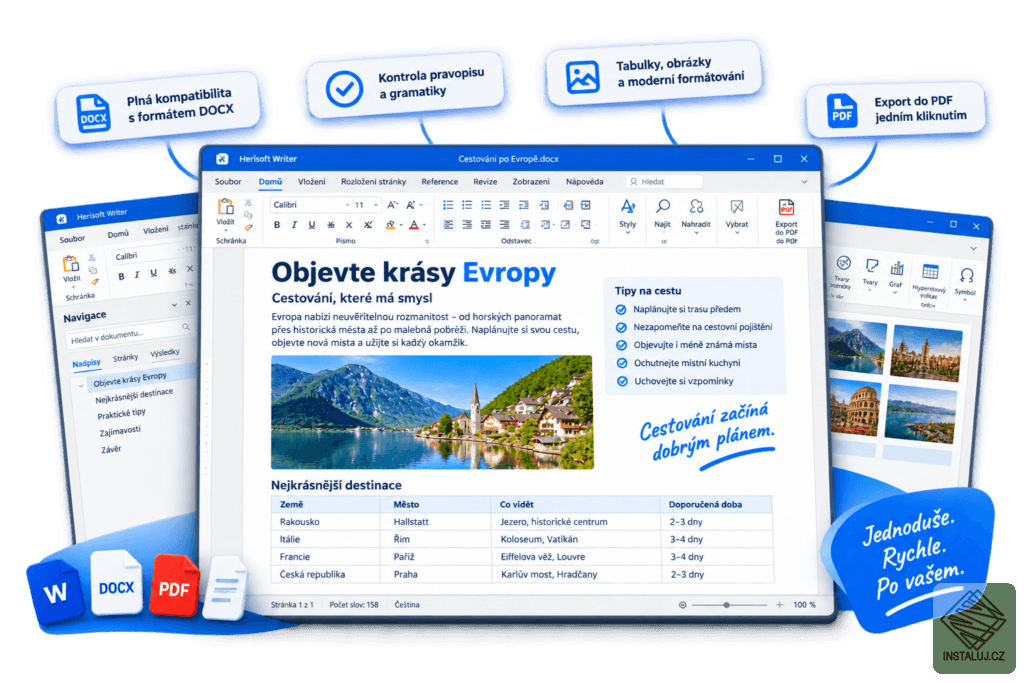Collapse the main ribbon with the chevron
Viewport: 1024px width, 683px height.
point(804,182)
